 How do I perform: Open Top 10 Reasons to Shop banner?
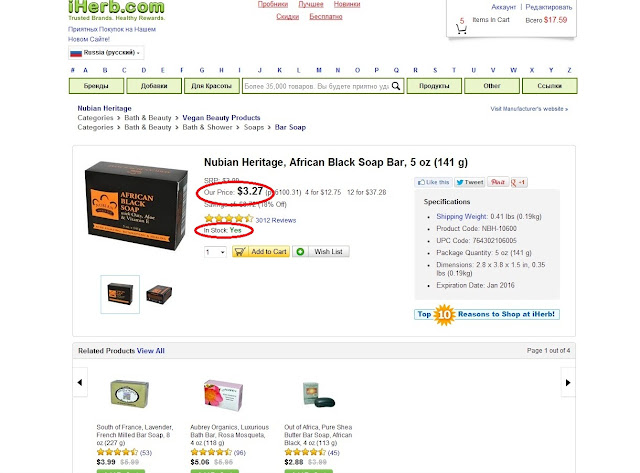pos(487,315)
